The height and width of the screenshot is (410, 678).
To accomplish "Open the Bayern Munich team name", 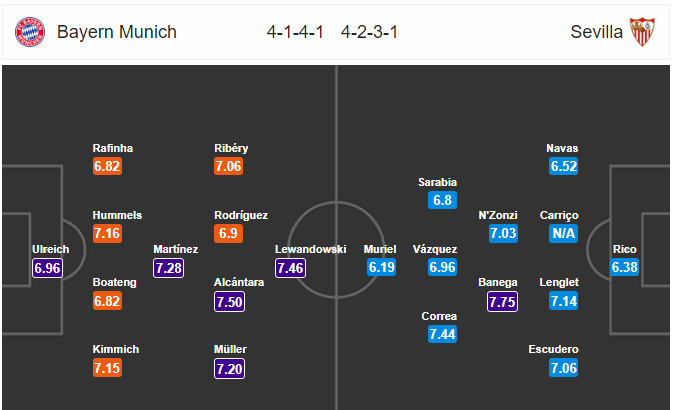I will tap(117, 32).
